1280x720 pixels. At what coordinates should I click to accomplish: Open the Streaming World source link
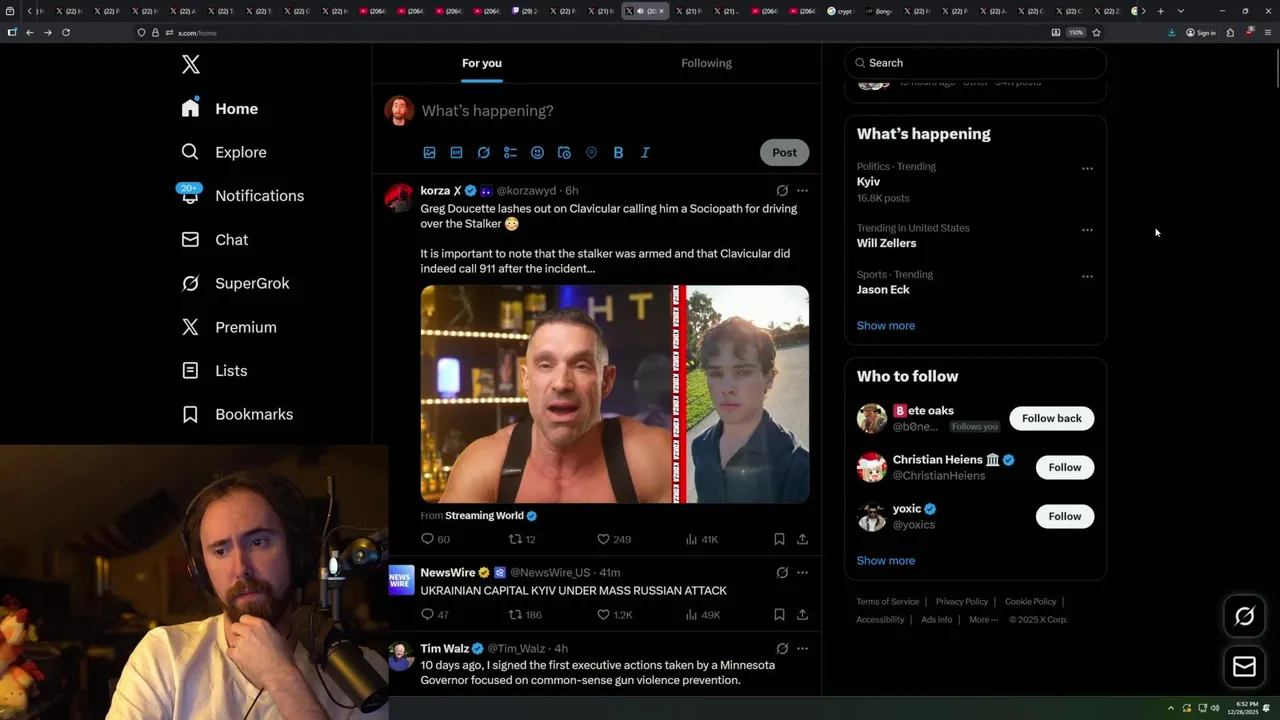pos(491,516)
